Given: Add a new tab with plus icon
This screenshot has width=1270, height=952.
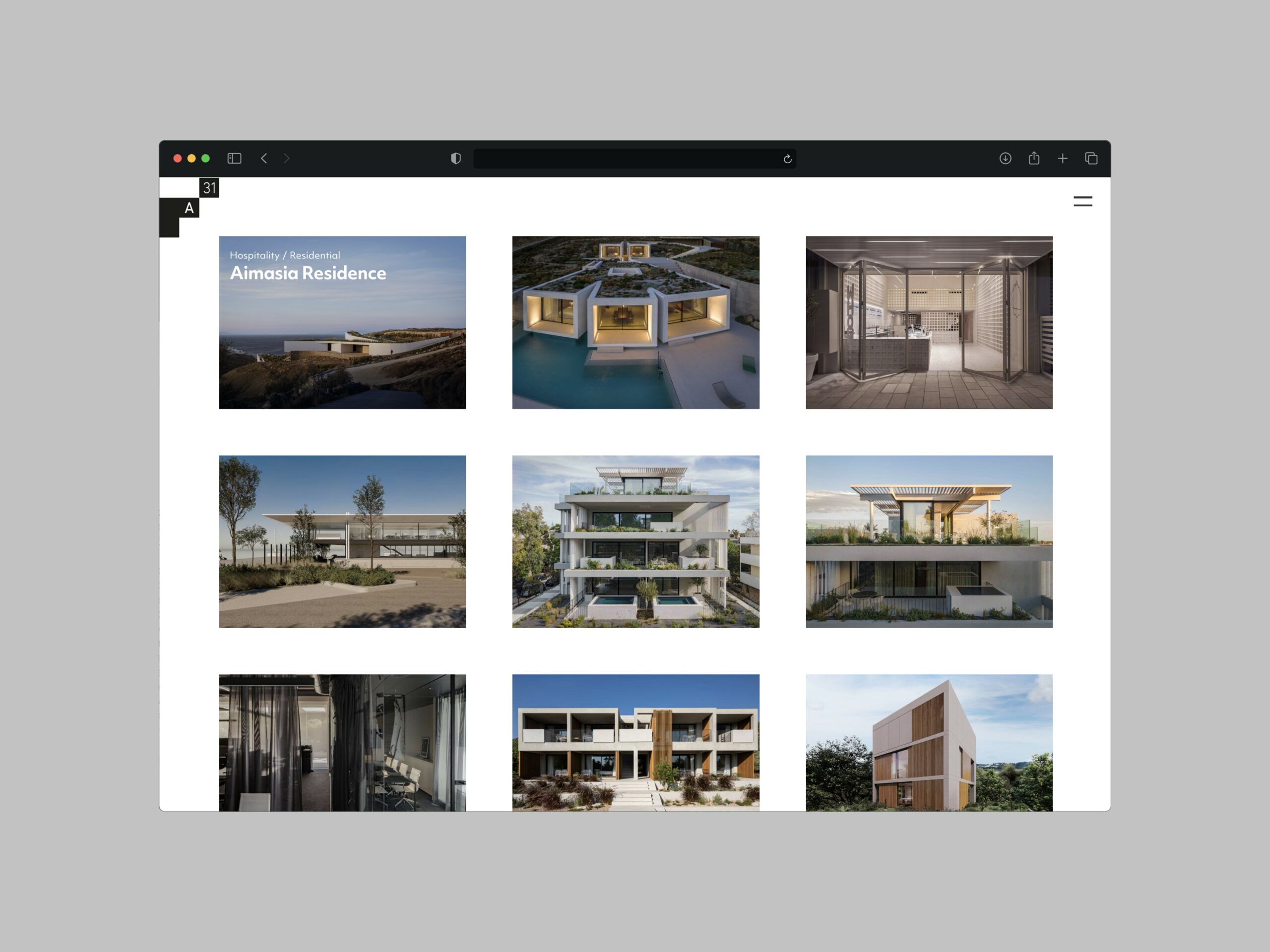Looking at the screenshot, I should [1063, 158].
